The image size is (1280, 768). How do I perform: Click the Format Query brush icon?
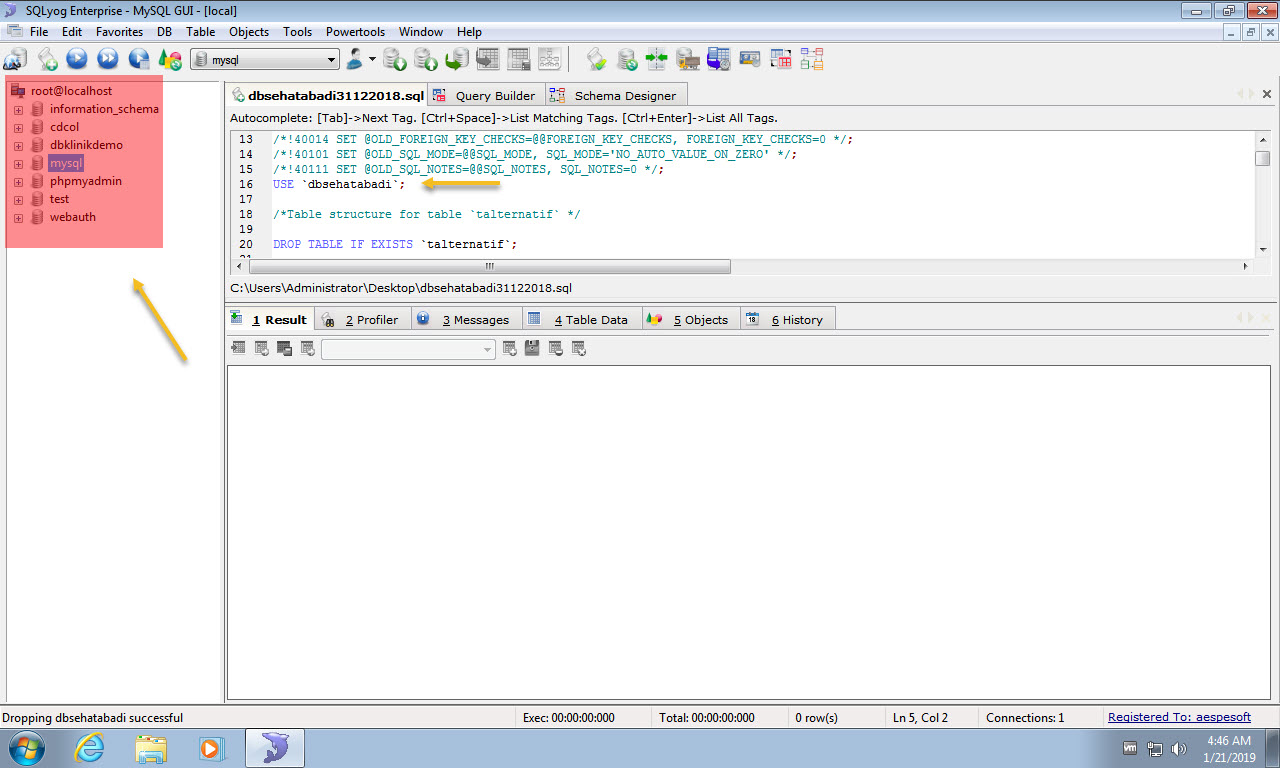(x=596, y=59)
